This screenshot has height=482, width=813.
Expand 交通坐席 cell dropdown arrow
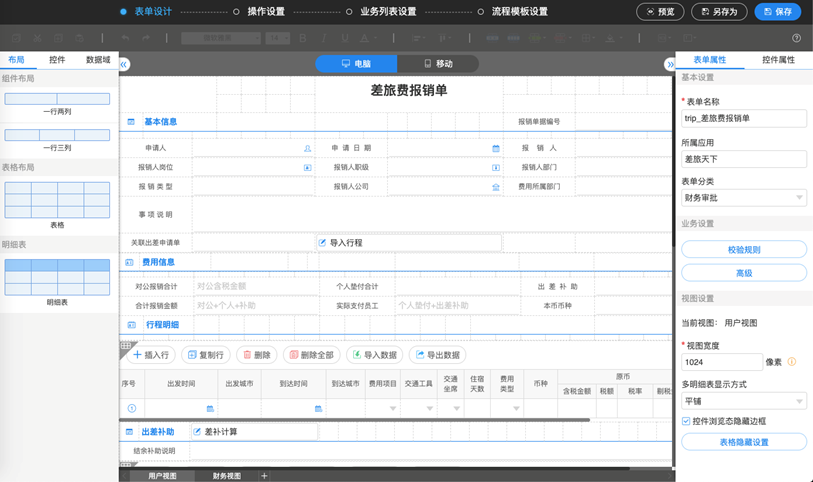pos(457,408)
